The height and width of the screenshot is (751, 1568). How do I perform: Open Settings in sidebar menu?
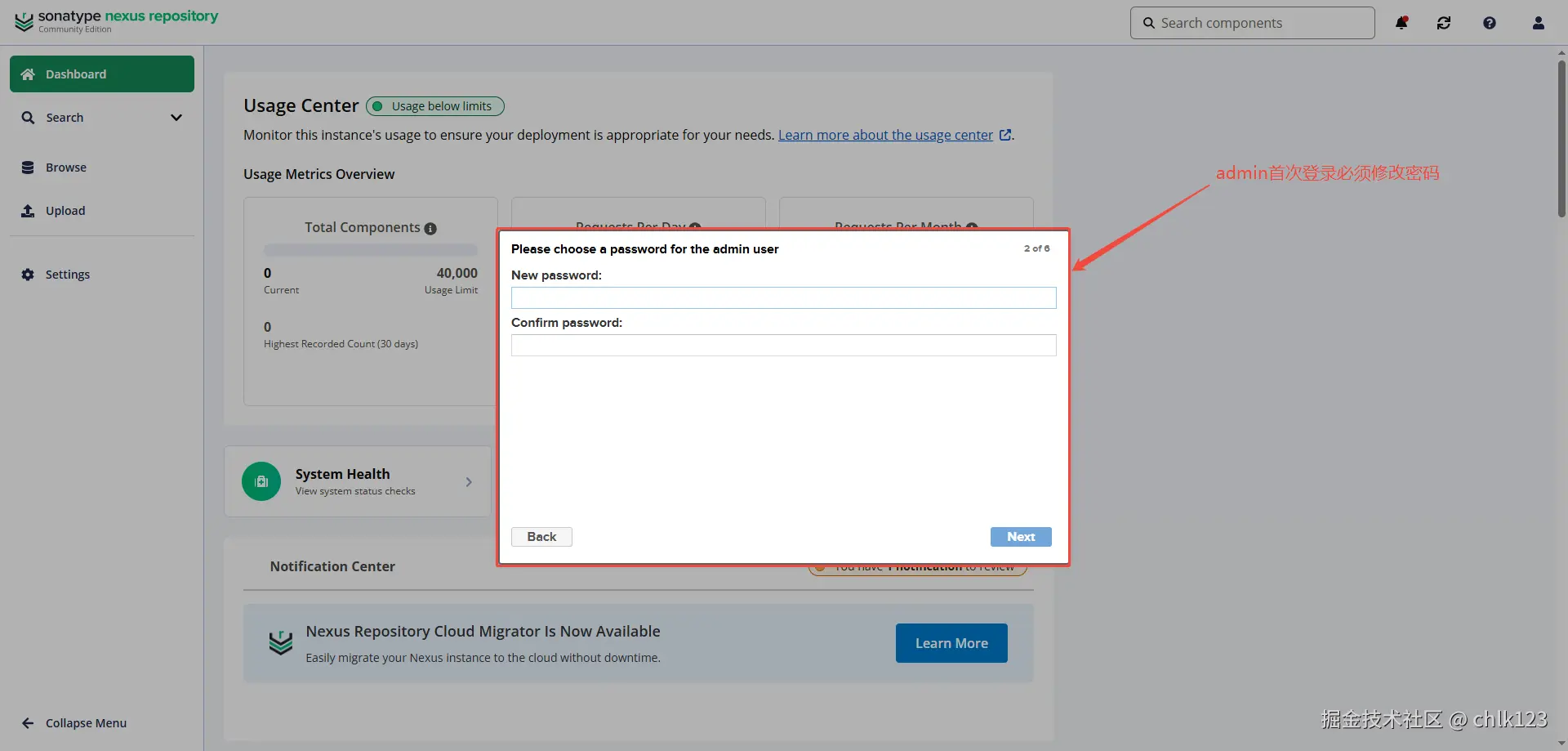[x=102, y=275]
